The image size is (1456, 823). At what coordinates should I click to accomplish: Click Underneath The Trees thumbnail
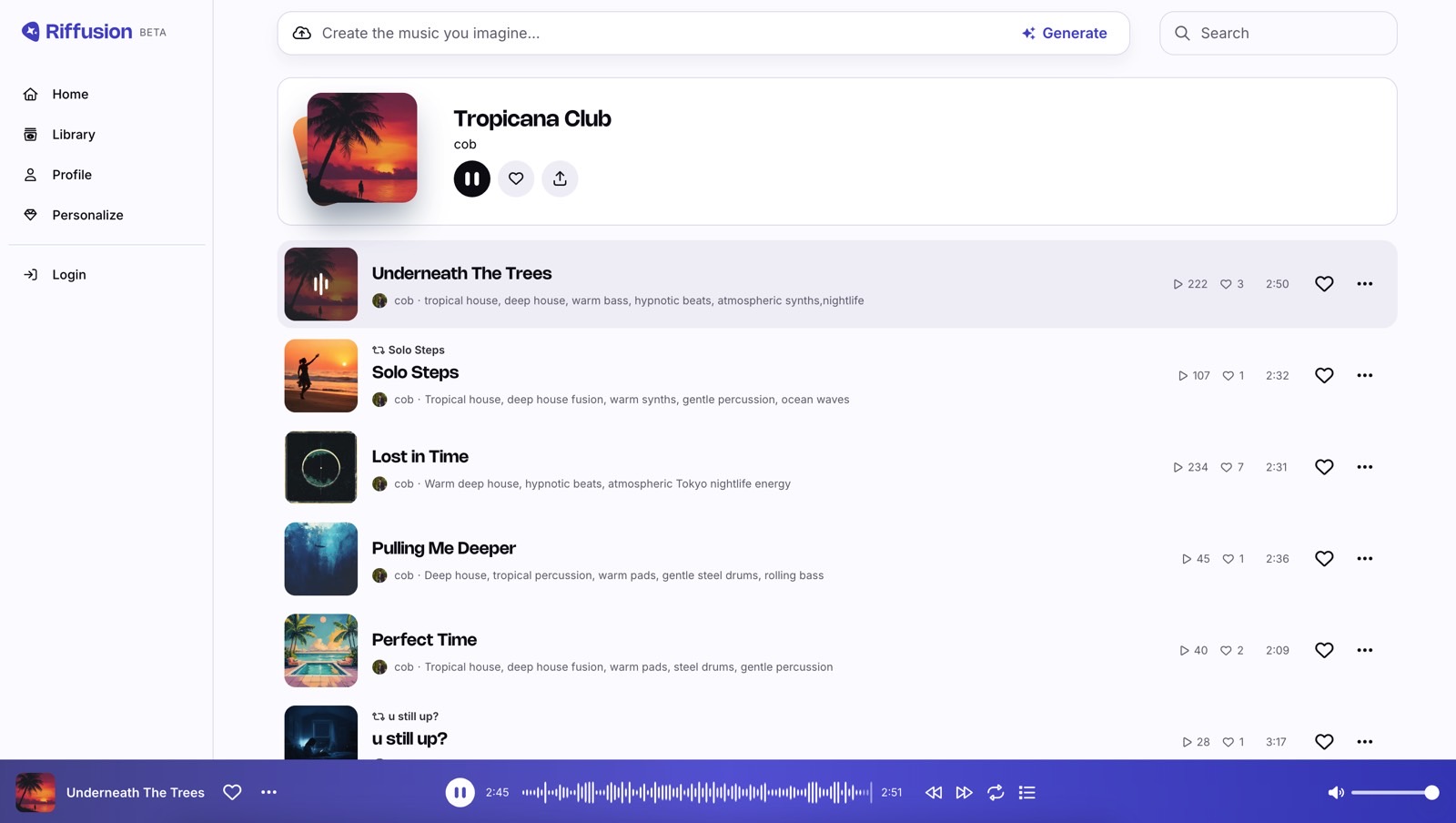(321, 284)
